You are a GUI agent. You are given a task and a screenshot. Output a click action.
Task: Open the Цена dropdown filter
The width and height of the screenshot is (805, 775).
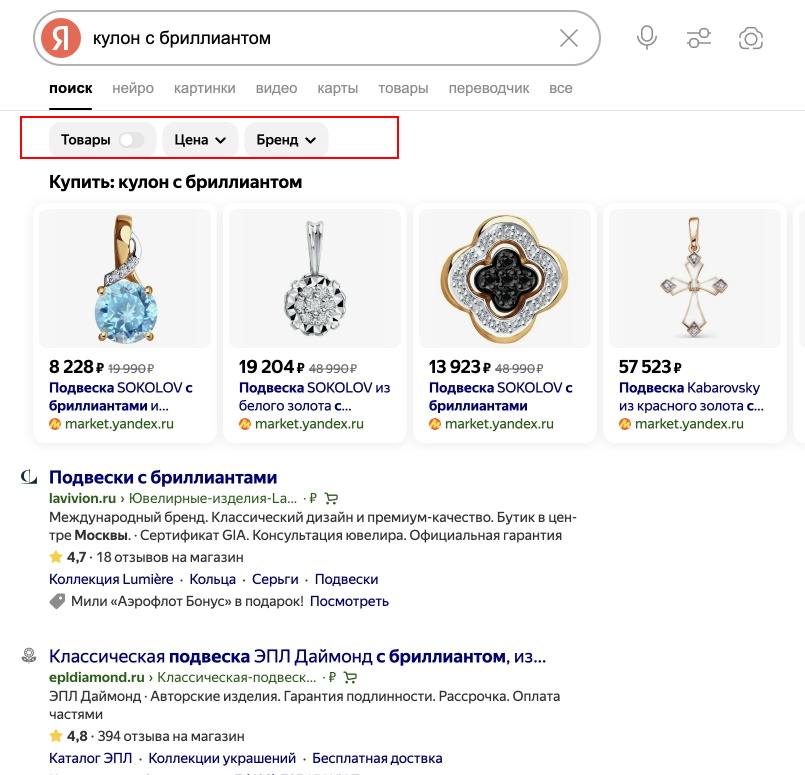200,141
